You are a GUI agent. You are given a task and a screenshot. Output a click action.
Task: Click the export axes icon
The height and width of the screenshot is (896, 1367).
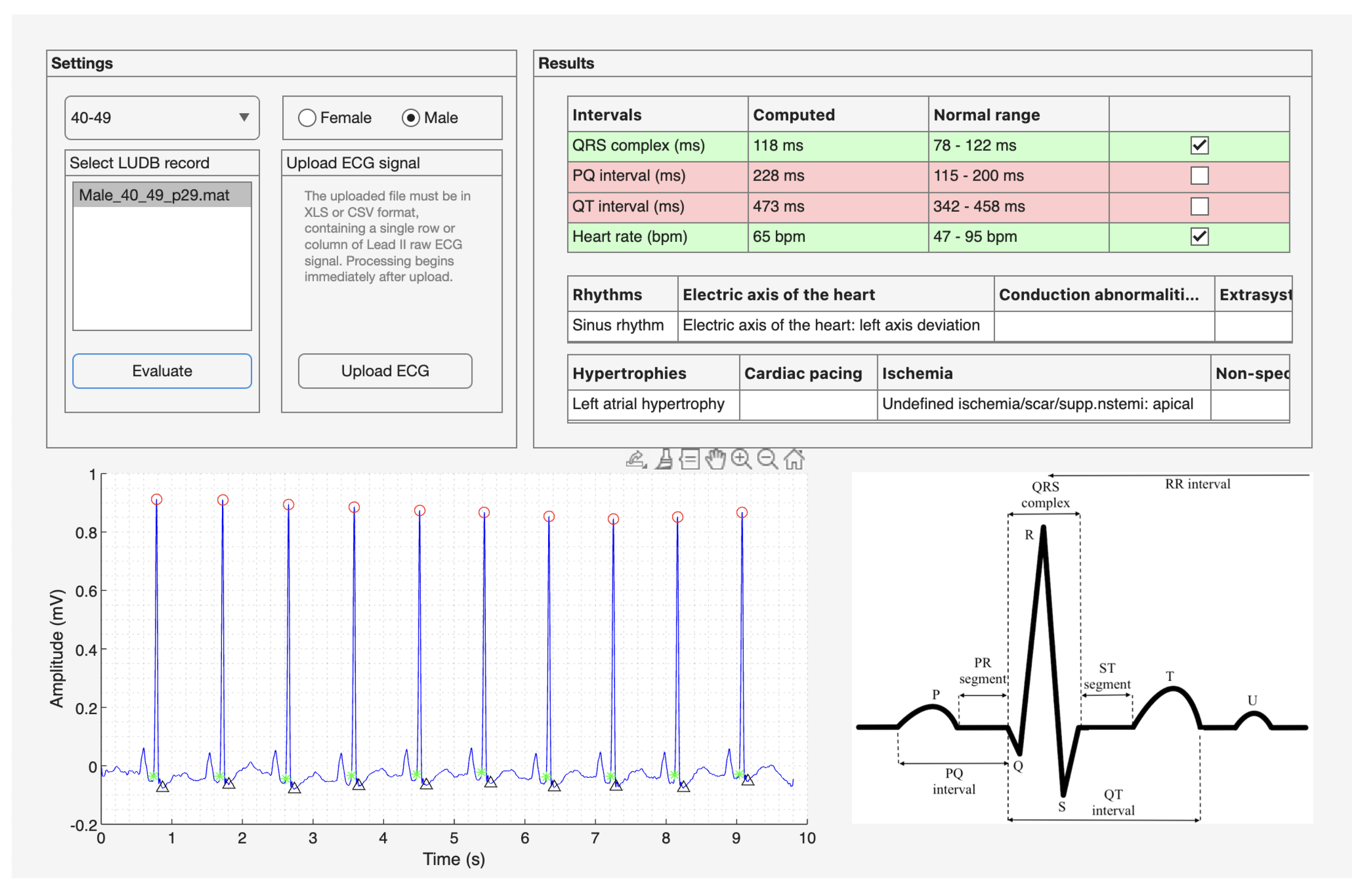636,460
